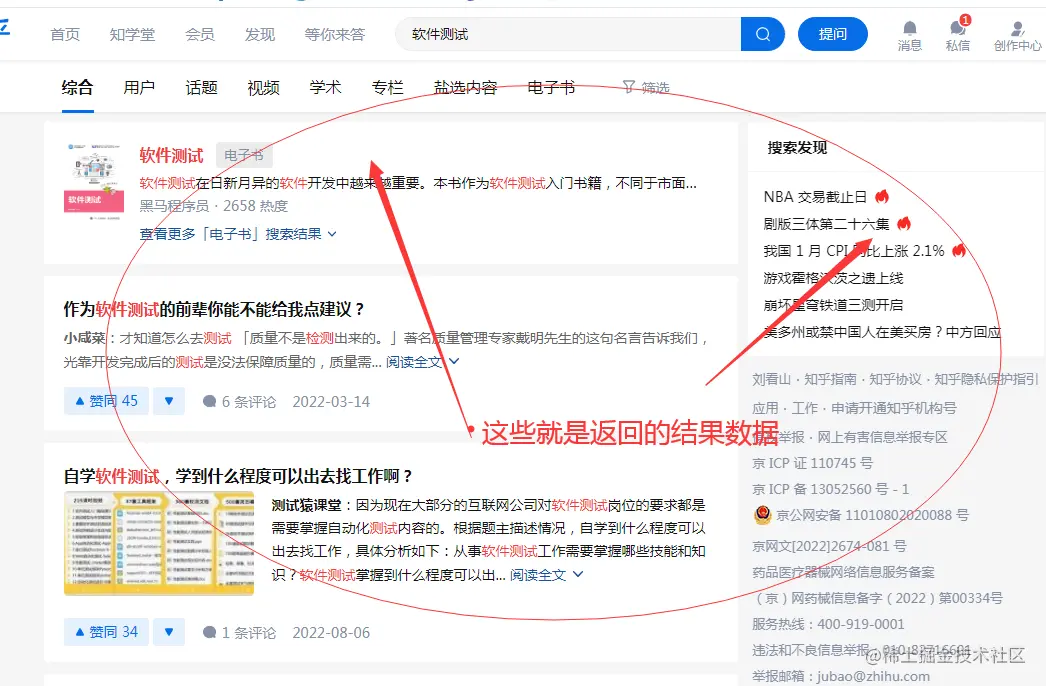
Task: Click the Zhihu logo at top left
Action: point(5,27)
